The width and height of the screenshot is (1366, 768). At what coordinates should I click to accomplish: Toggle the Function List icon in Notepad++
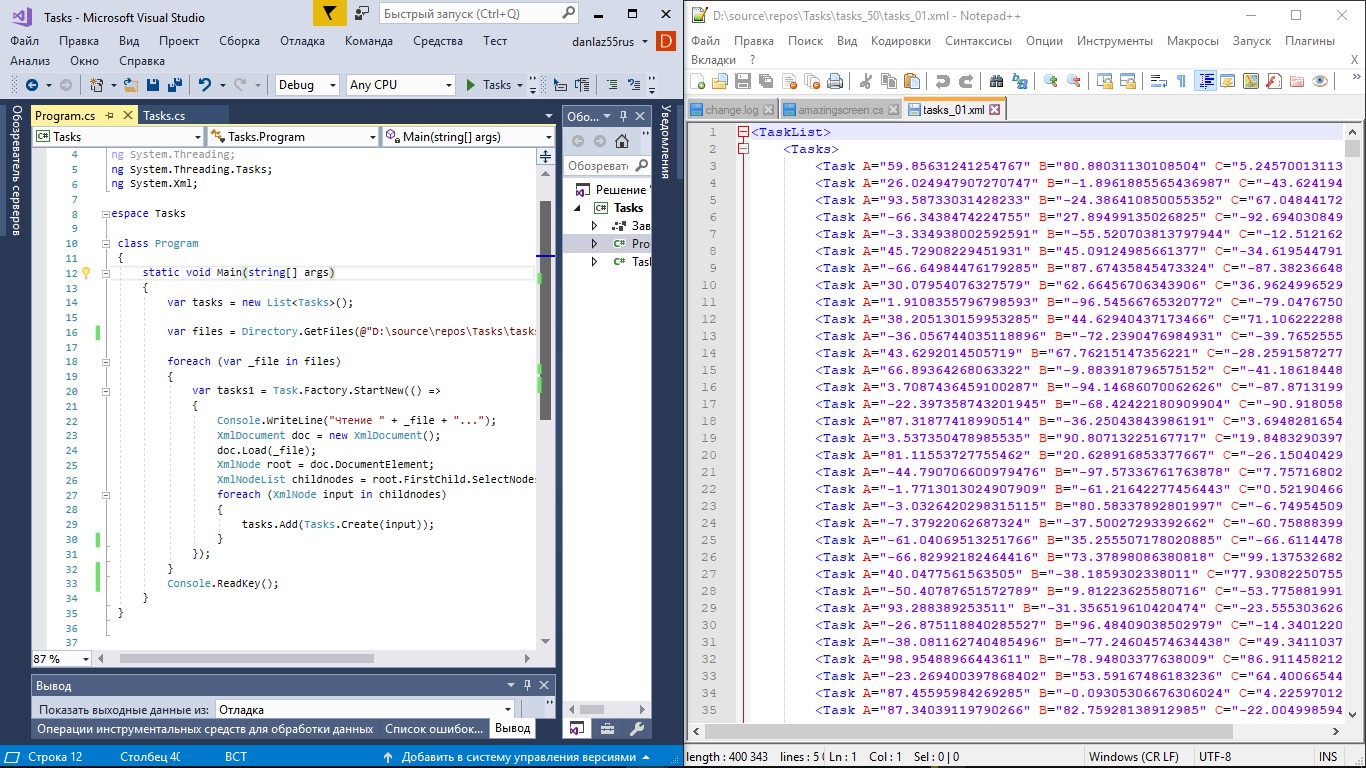[x=1276, y=82]
